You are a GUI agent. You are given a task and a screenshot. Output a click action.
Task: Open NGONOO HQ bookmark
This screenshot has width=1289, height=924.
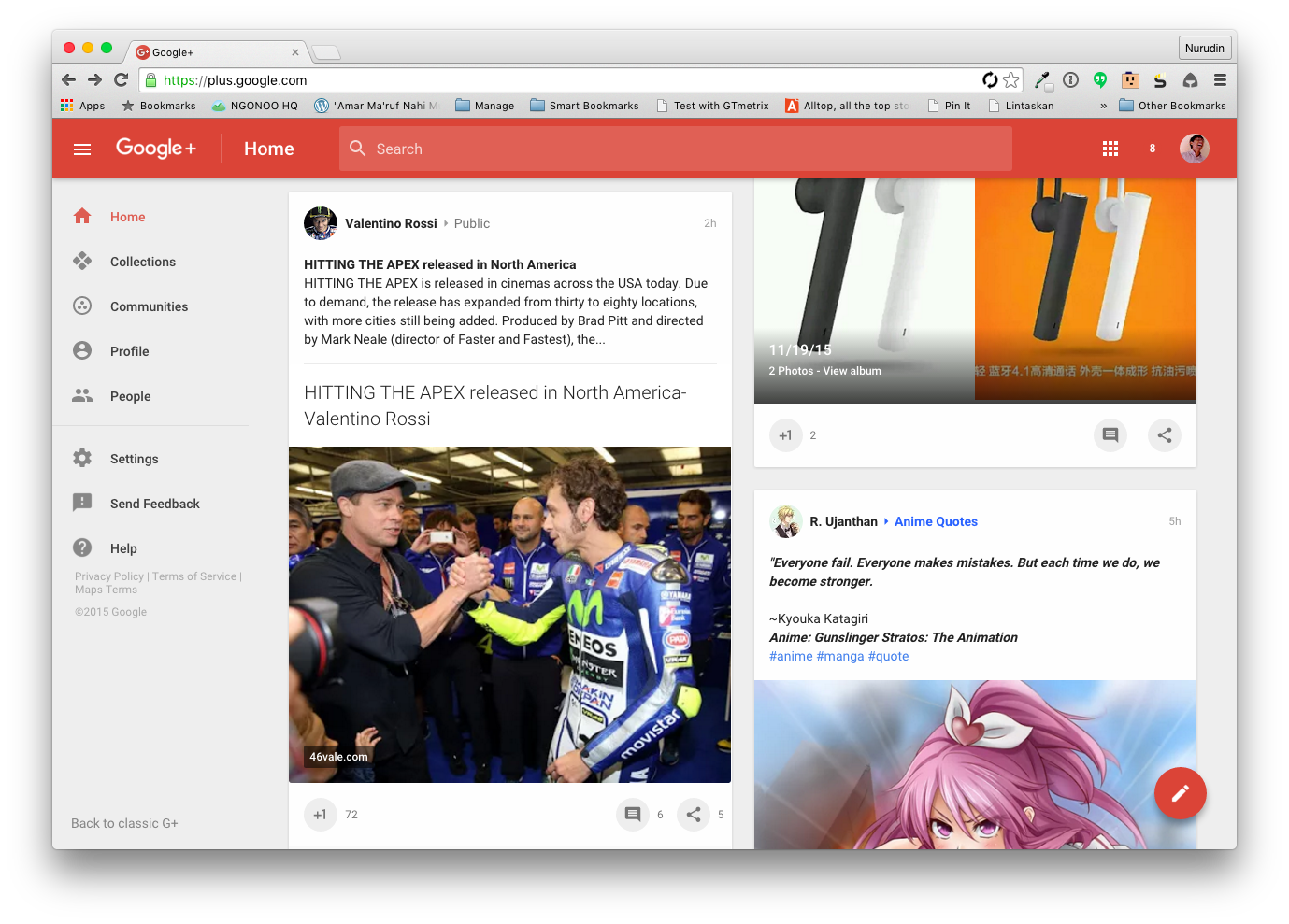pyautogui.click(x=255, y=106)
